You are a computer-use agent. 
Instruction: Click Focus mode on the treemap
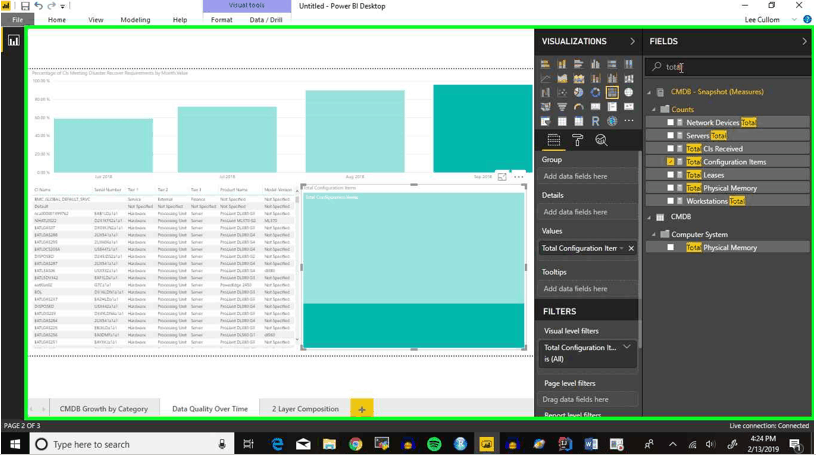502,177
